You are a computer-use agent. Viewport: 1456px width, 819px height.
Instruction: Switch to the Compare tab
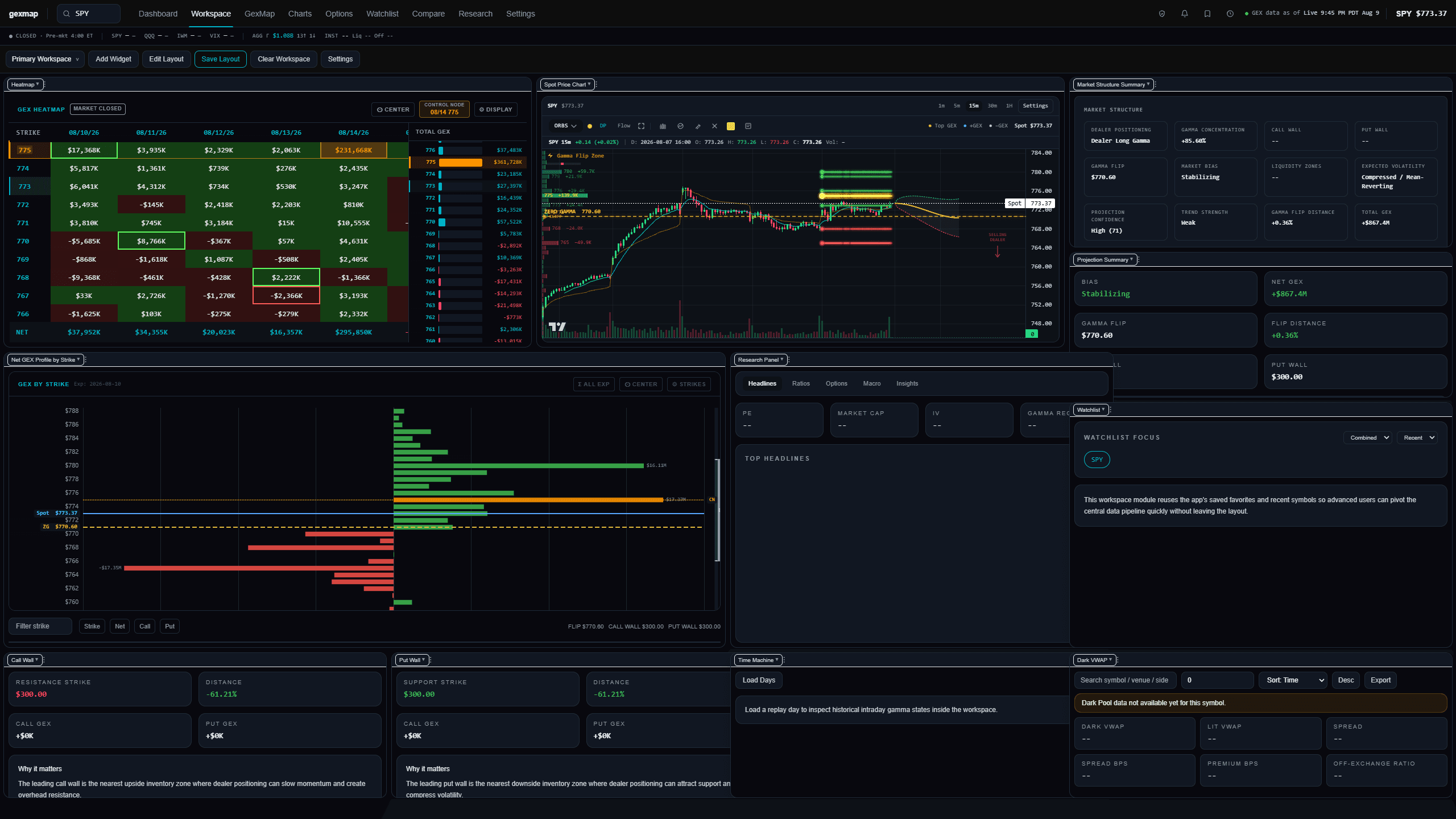tap(428, 14)
